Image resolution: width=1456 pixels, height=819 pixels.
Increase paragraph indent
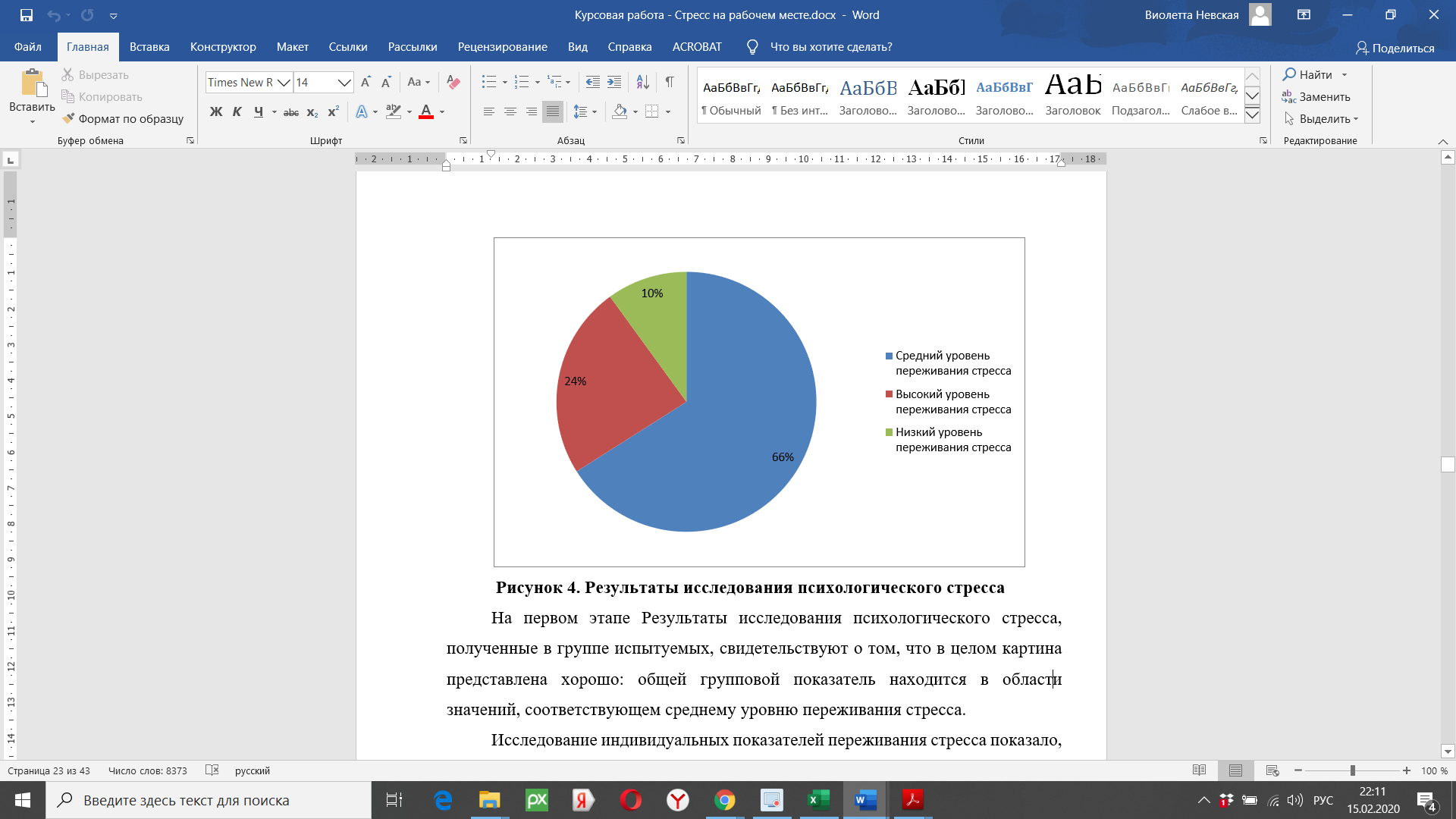614,82
